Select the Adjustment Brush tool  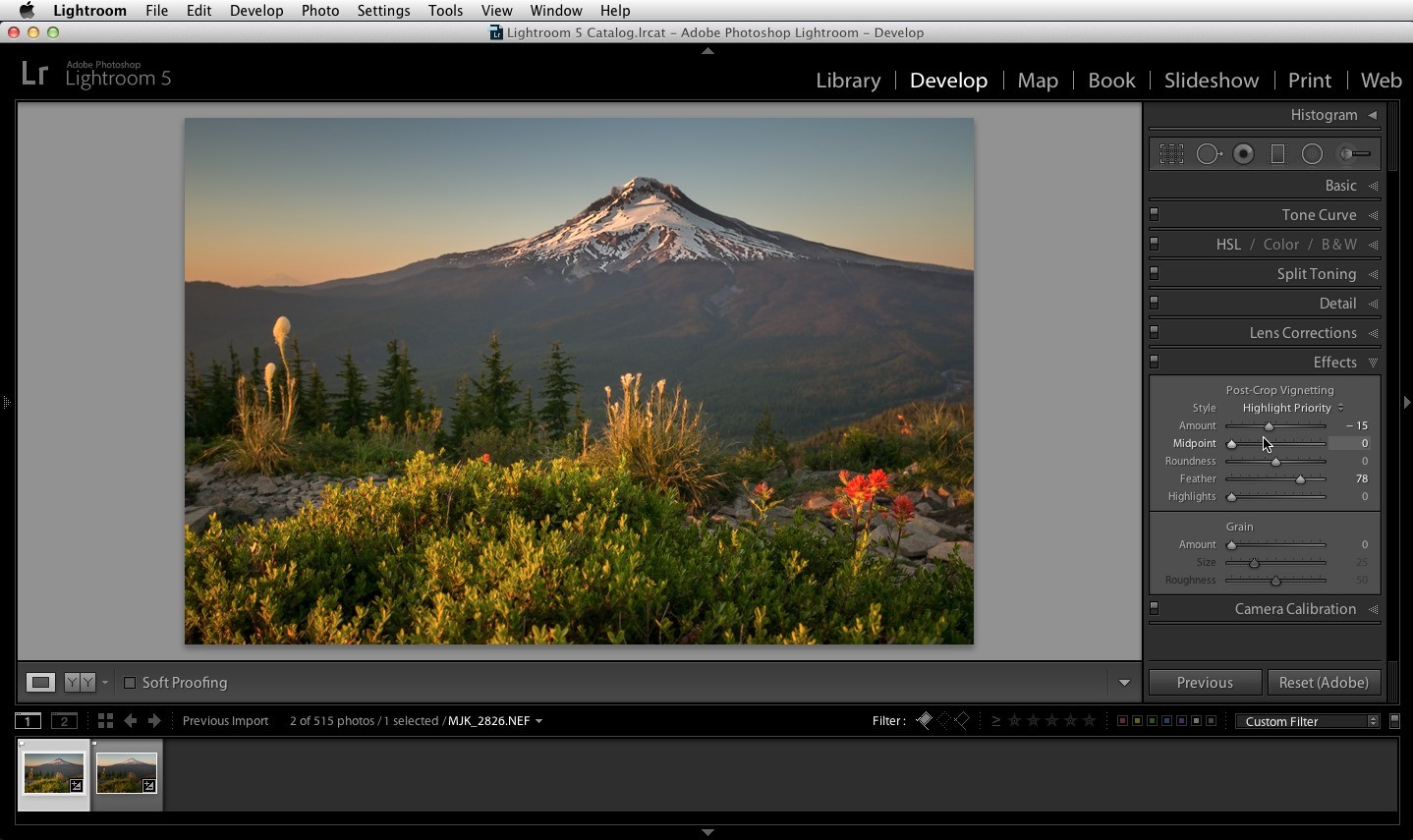pyautogui.click(x=1356, y=154)
